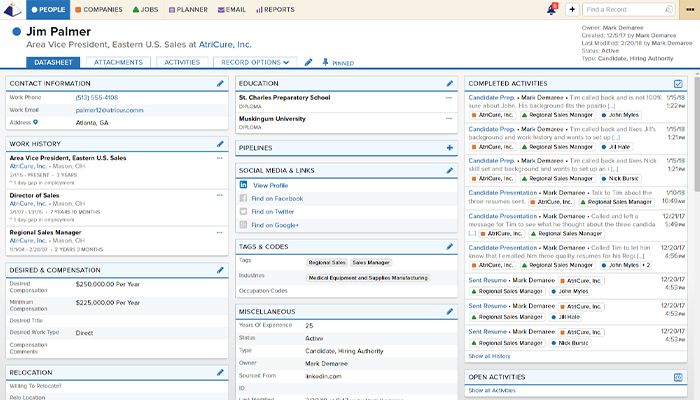Click Show all History link

pos(489,355)
